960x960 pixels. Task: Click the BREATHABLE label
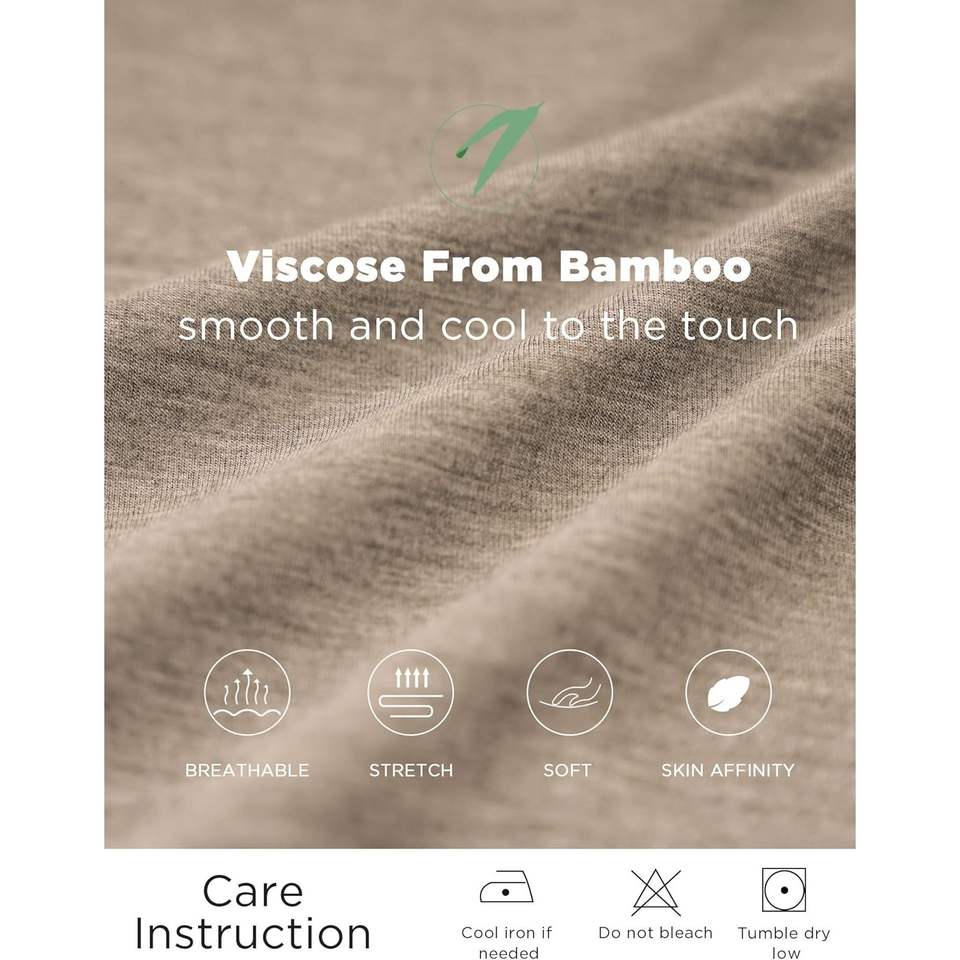tap(247, 770)
